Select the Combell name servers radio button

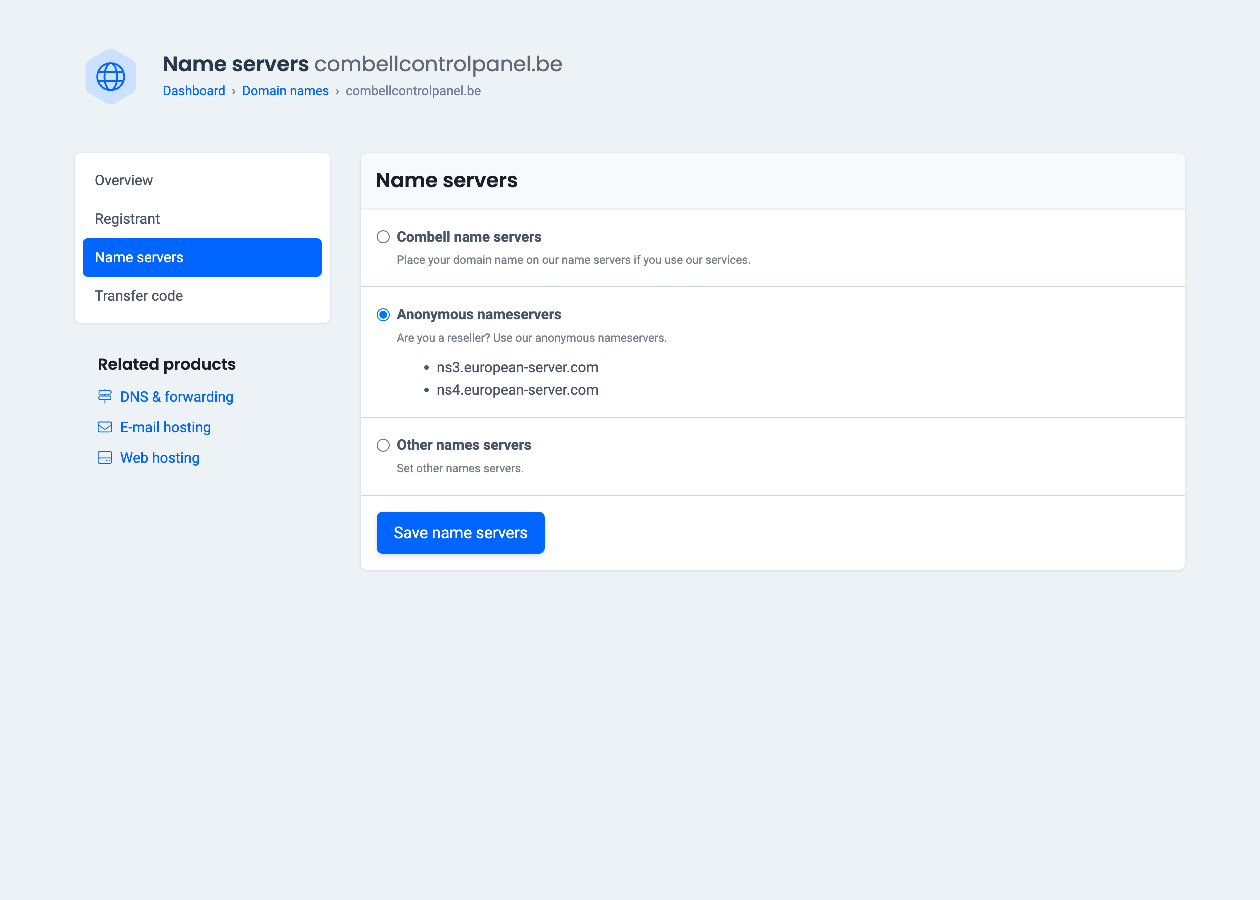click(x=383, y=237)
